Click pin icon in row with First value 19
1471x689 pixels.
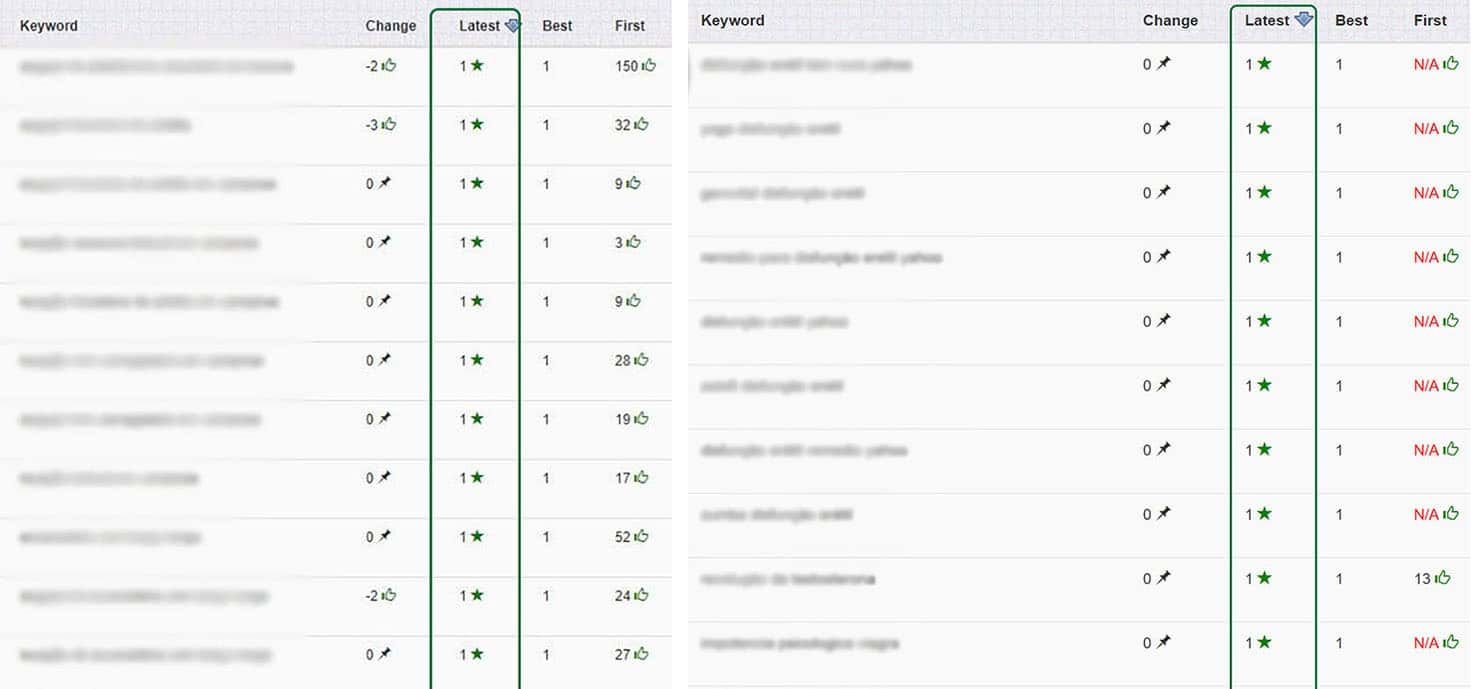click(x=384, y=419)
